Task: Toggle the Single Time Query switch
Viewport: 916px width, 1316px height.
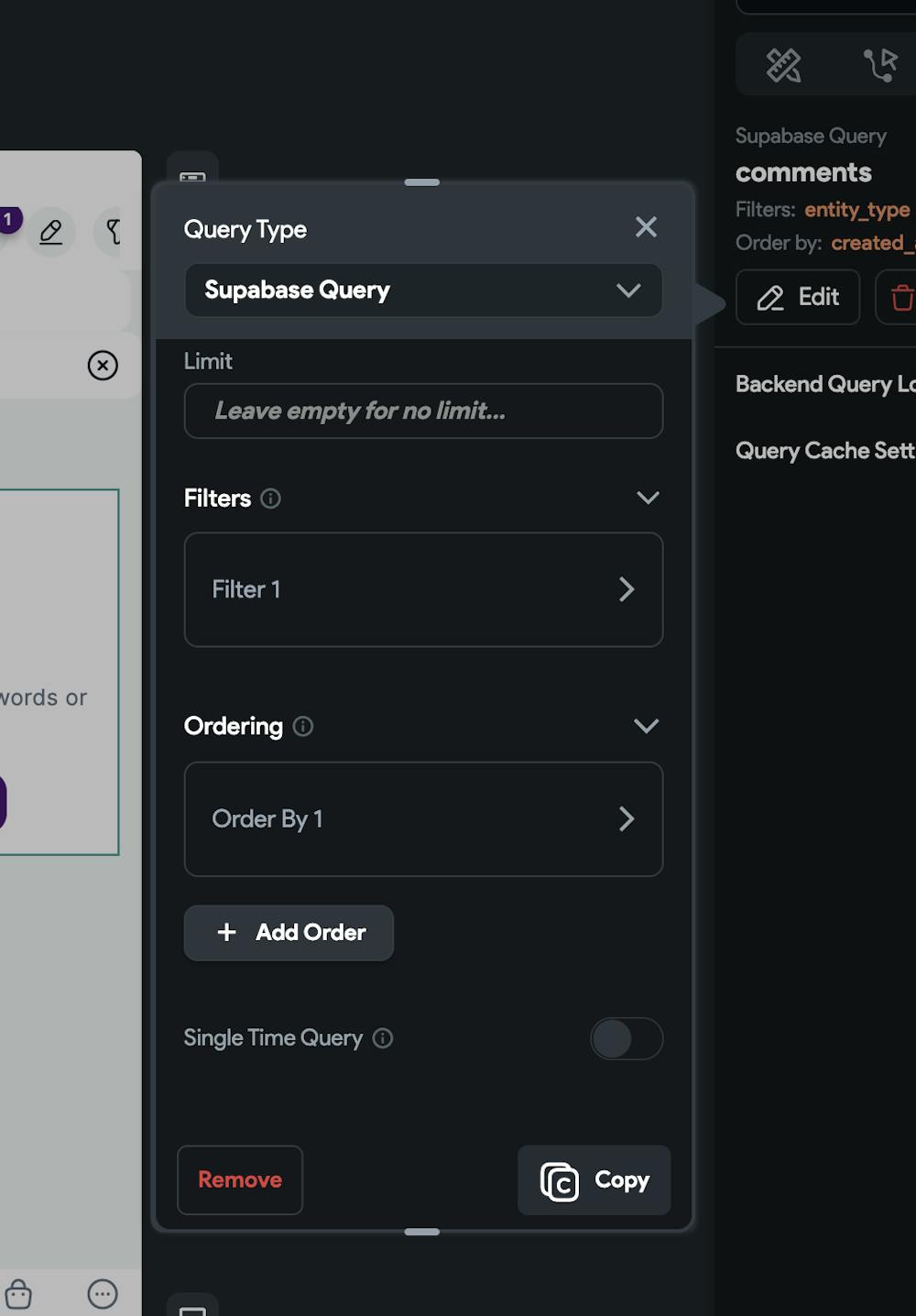Action: 627,1038
